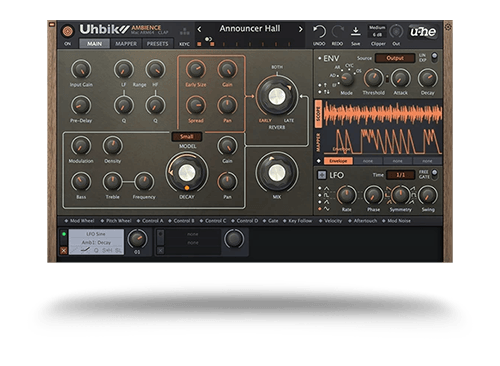Open the ENV Source Output dropdown
This screenshot has height=366, width=500.
coord(395,58)
